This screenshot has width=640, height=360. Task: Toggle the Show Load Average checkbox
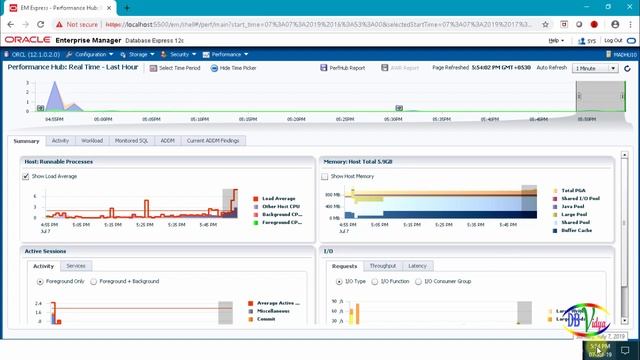[x=26, y=176]
